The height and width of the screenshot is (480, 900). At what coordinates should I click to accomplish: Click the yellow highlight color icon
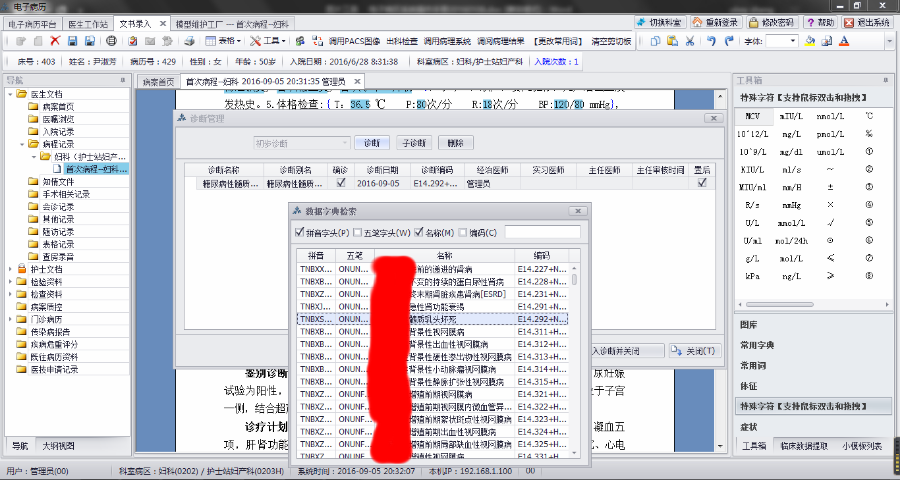tap(810, 41)
